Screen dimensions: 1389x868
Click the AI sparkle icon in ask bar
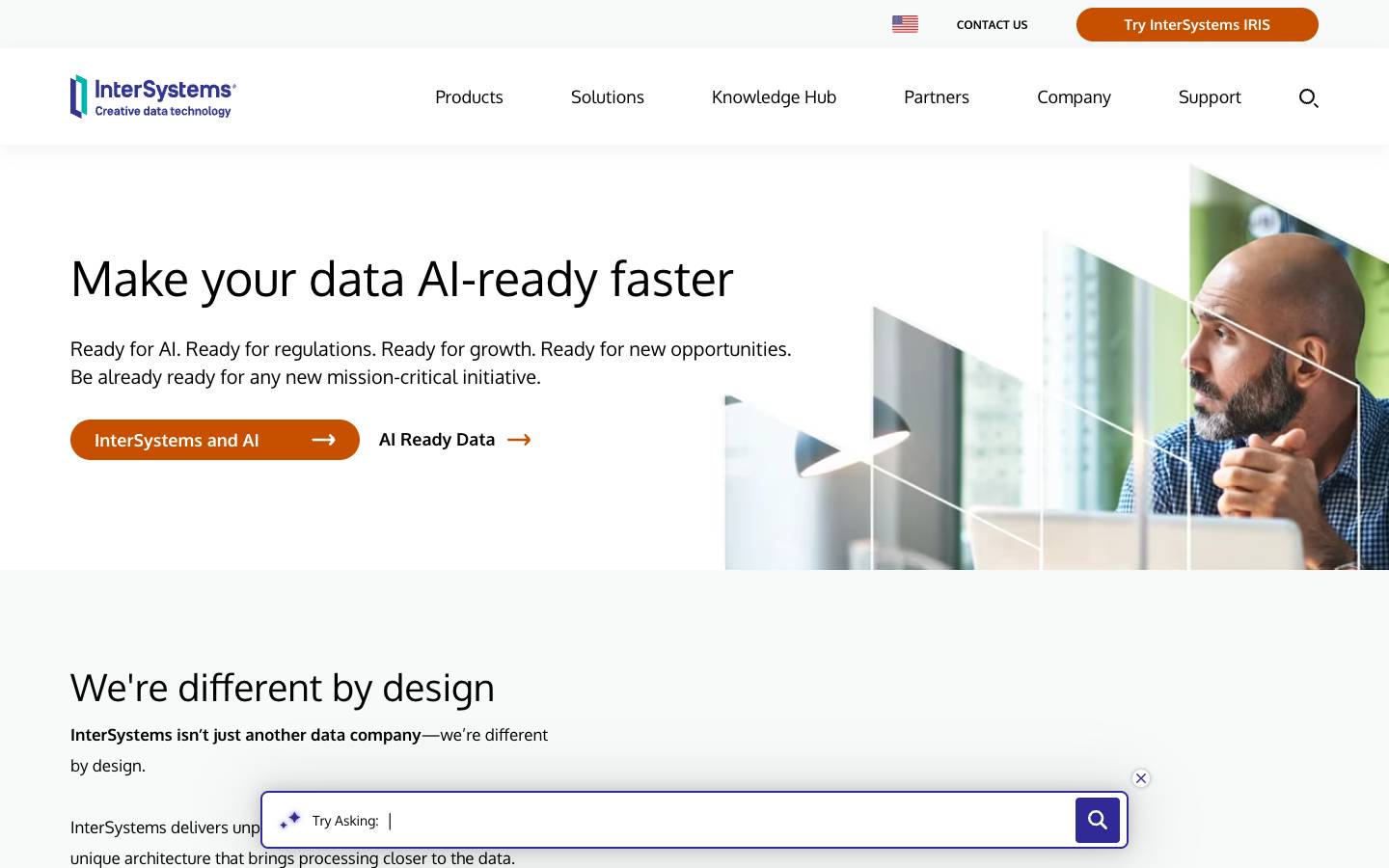tap(289, 821)
